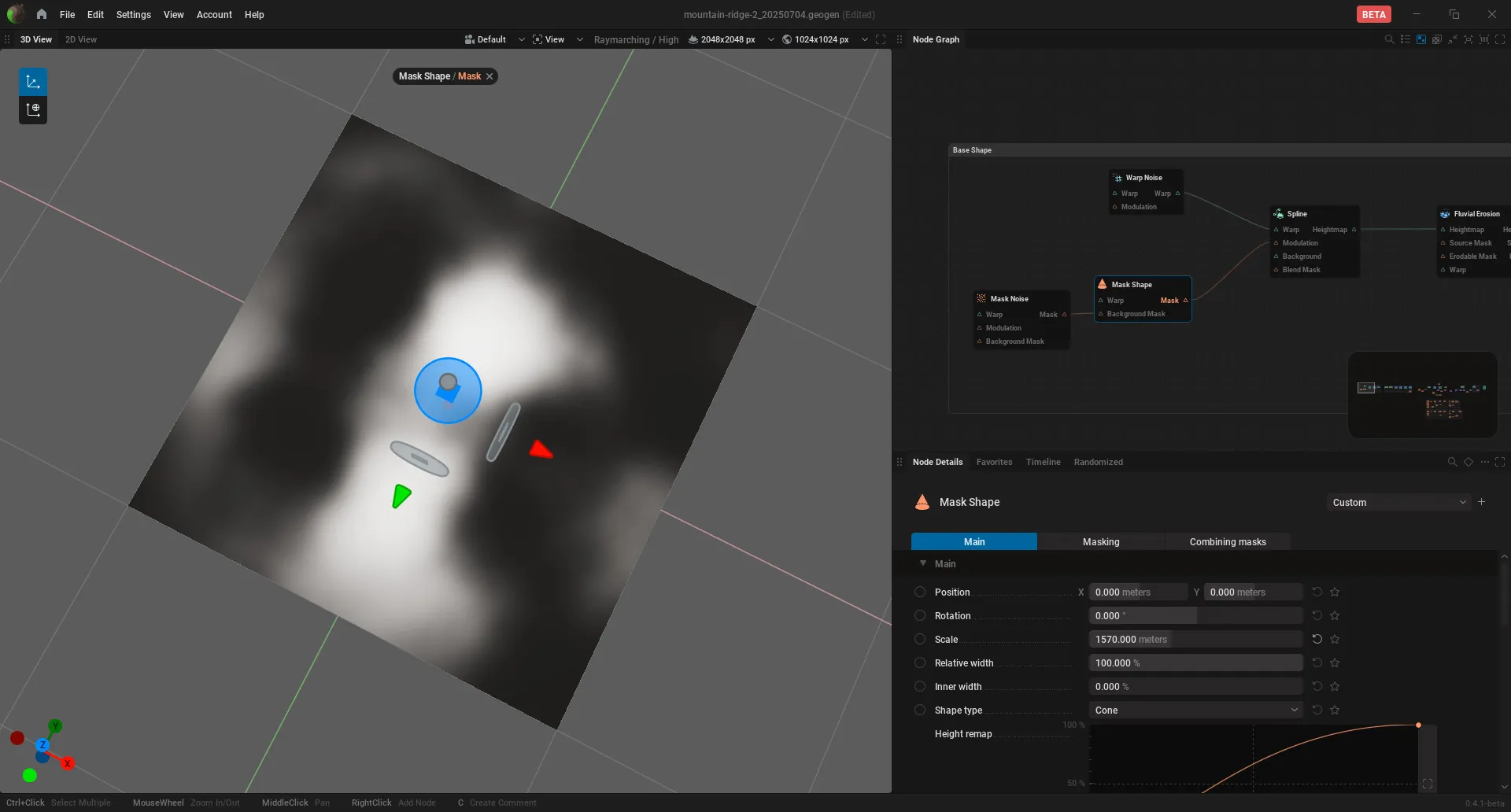Open the Settings menu
Screen dimensions: 1511x812
pos(133,14)
